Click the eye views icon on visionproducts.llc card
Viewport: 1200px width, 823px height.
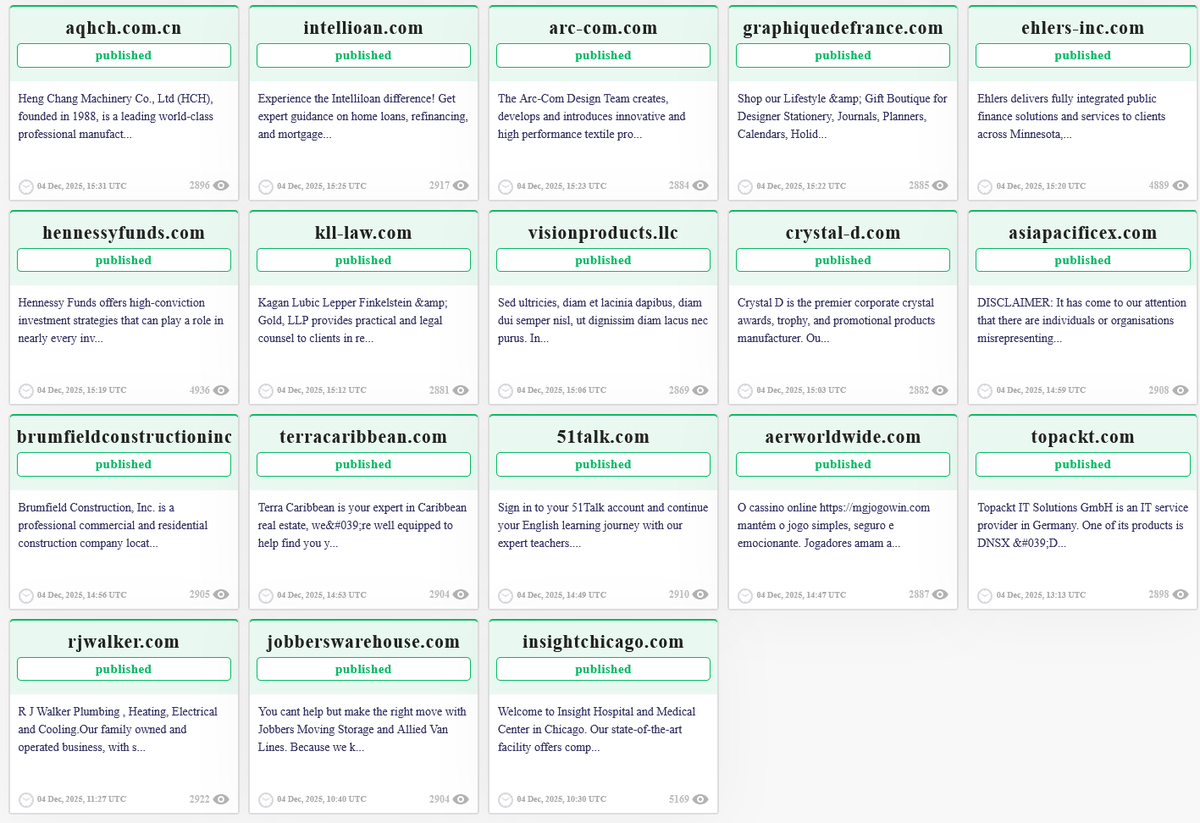click(701, 390)
